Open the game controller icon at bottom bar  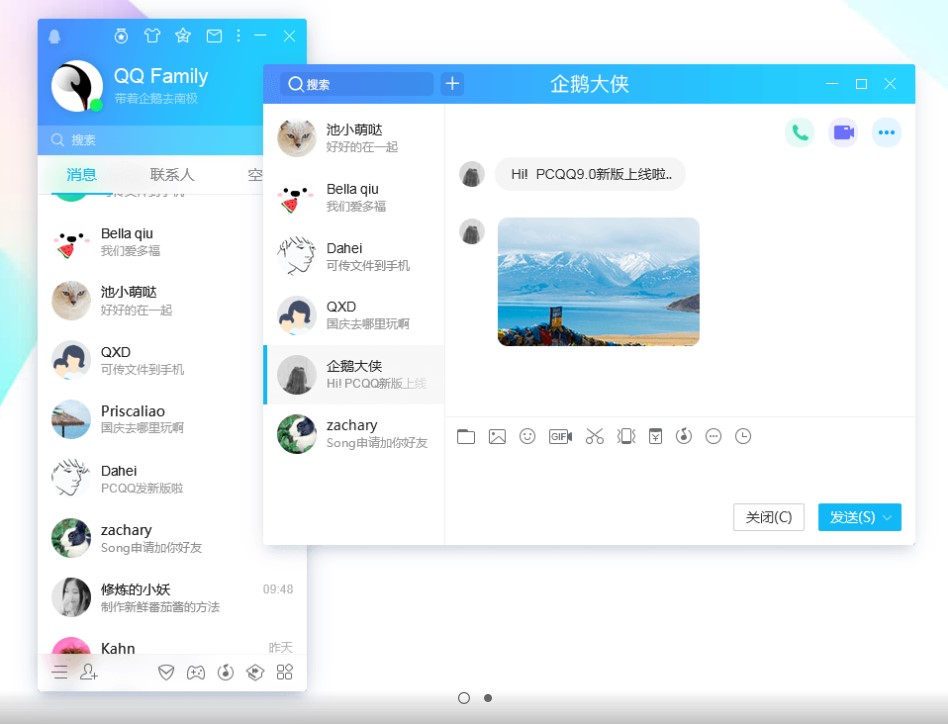pyautogui.click(x=196, y=672)
